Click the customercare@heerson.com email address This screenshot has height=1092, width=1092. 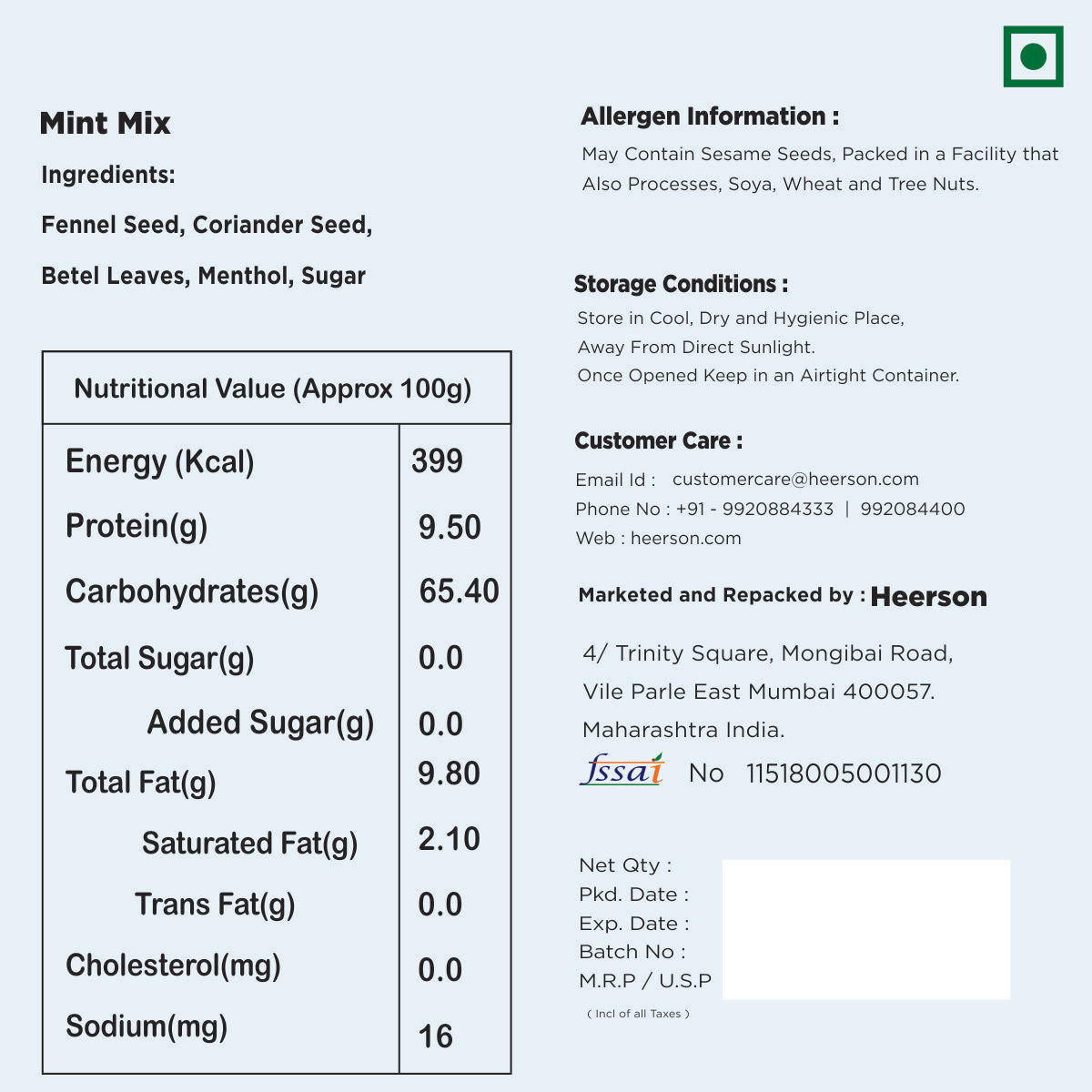[x=795, y=480]
